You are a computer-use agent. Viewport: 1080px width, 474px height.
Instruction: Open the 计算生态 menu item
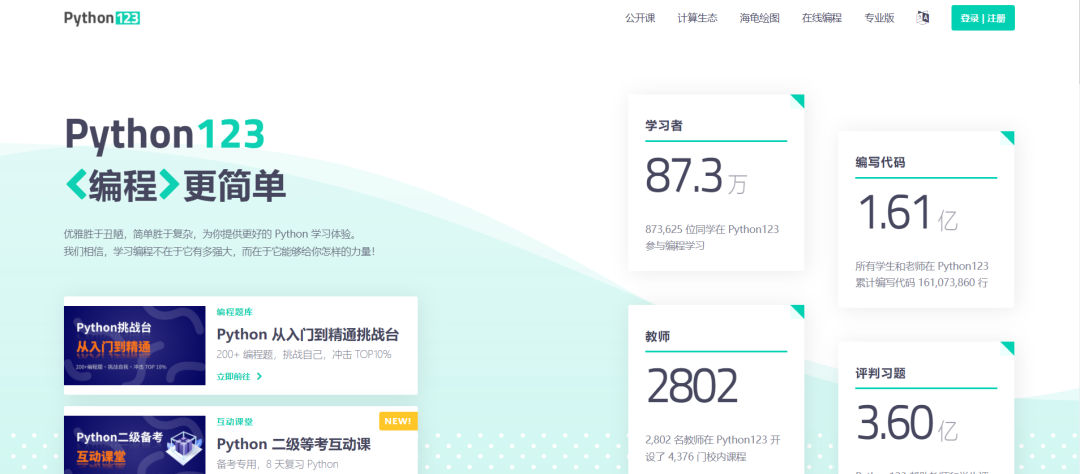pyautogui.click(x=697, y=18)
